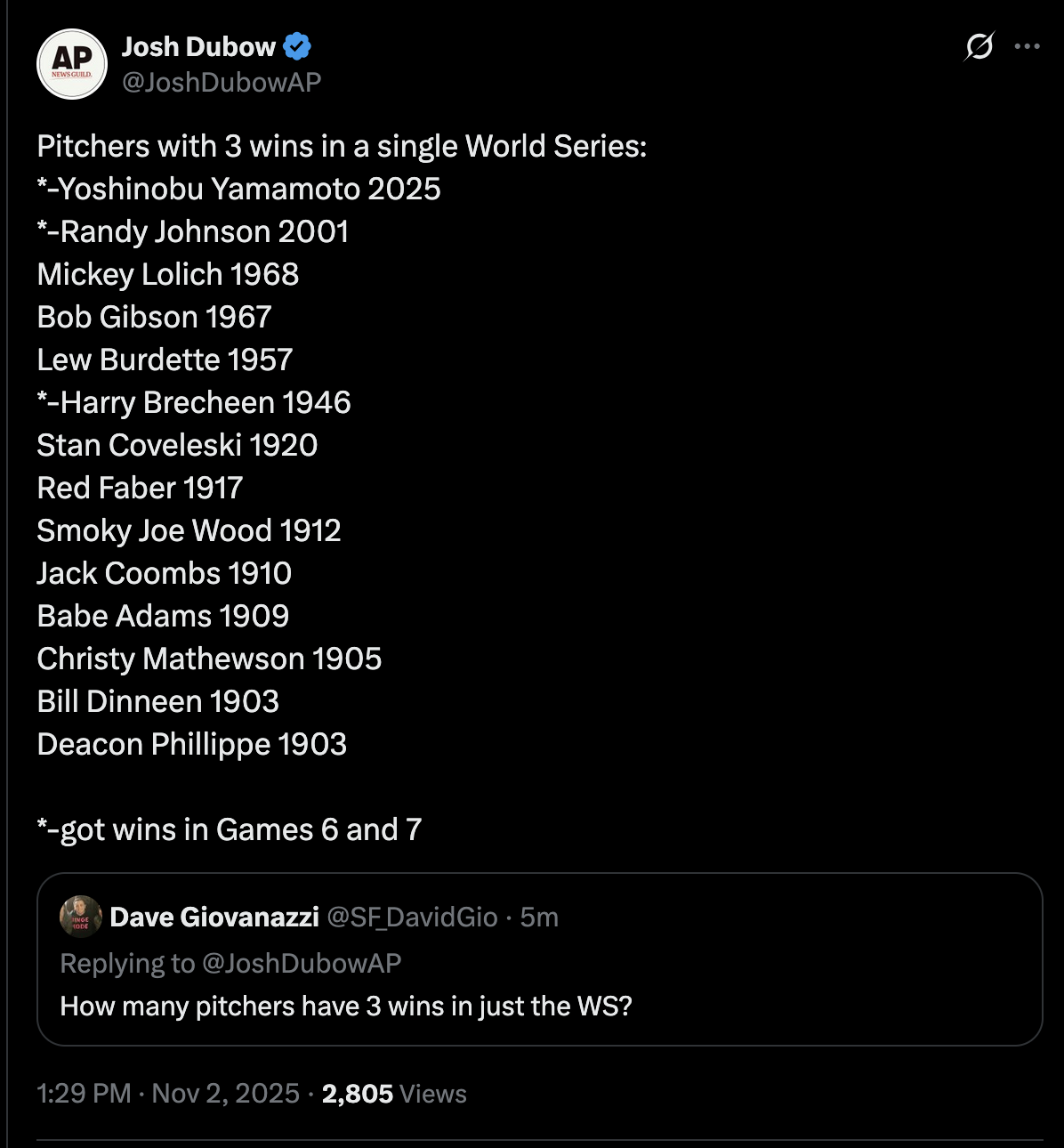Click the Randy Johnson 2001 line

[193, 231]
